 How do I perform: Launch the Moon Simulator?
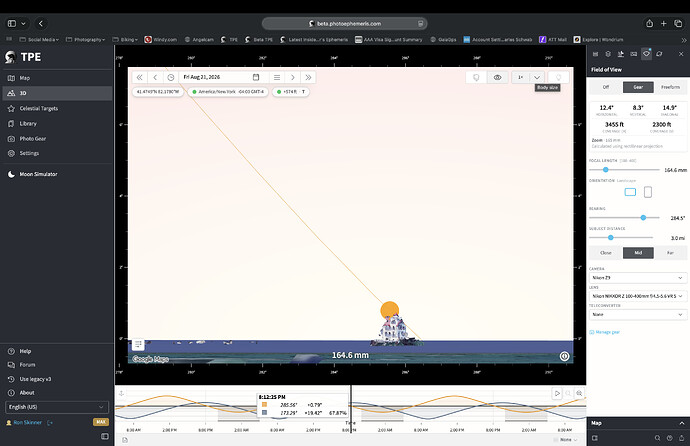56,174
